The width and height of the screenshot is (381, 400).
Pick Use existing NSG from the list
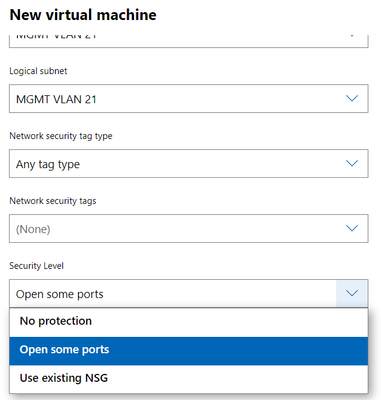point(189,379)
